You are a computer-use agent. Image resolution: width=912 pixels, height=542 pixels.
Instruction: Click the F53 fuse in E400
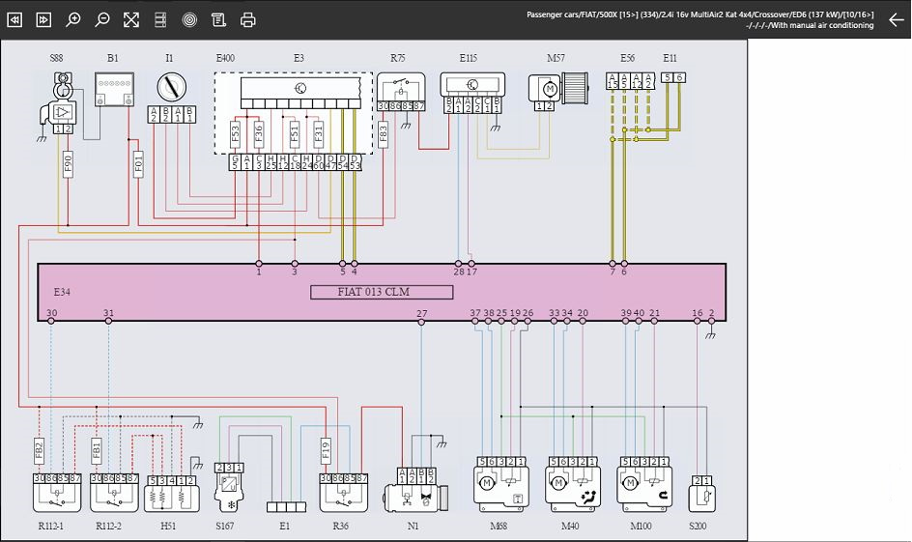(236, 134)
